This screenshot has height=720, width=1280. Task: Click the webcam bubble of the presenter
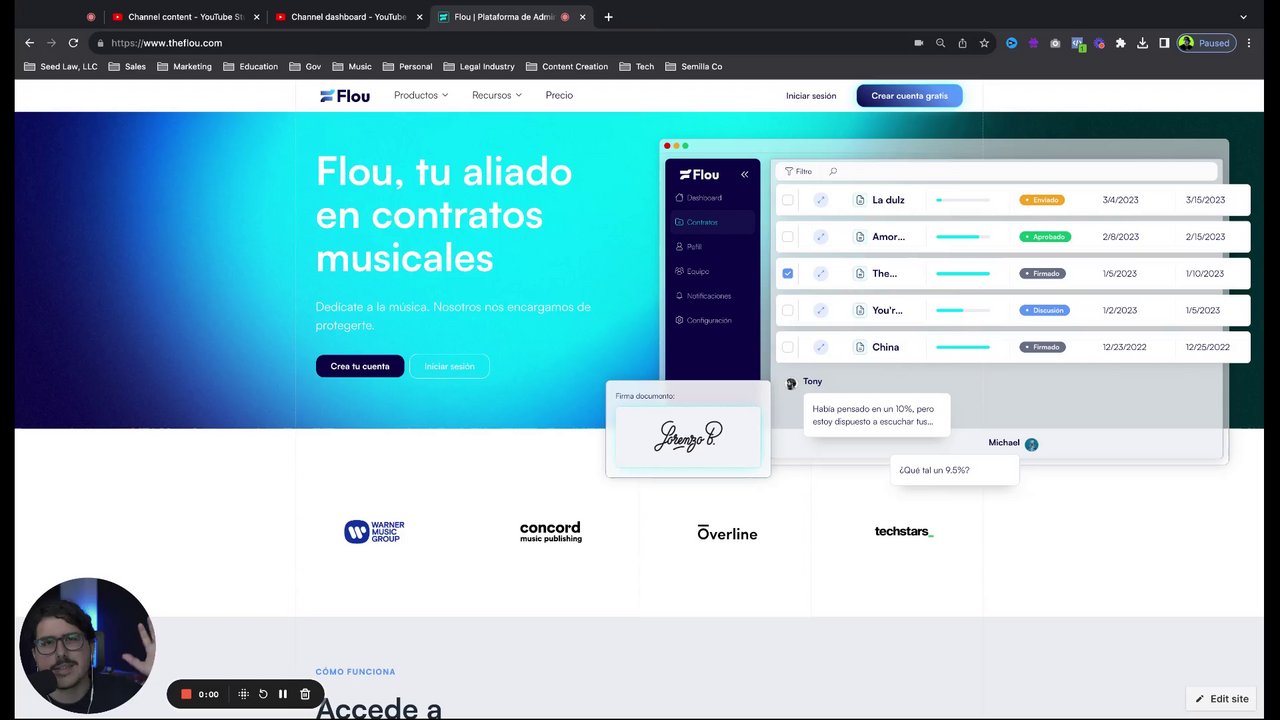(88, 645)
